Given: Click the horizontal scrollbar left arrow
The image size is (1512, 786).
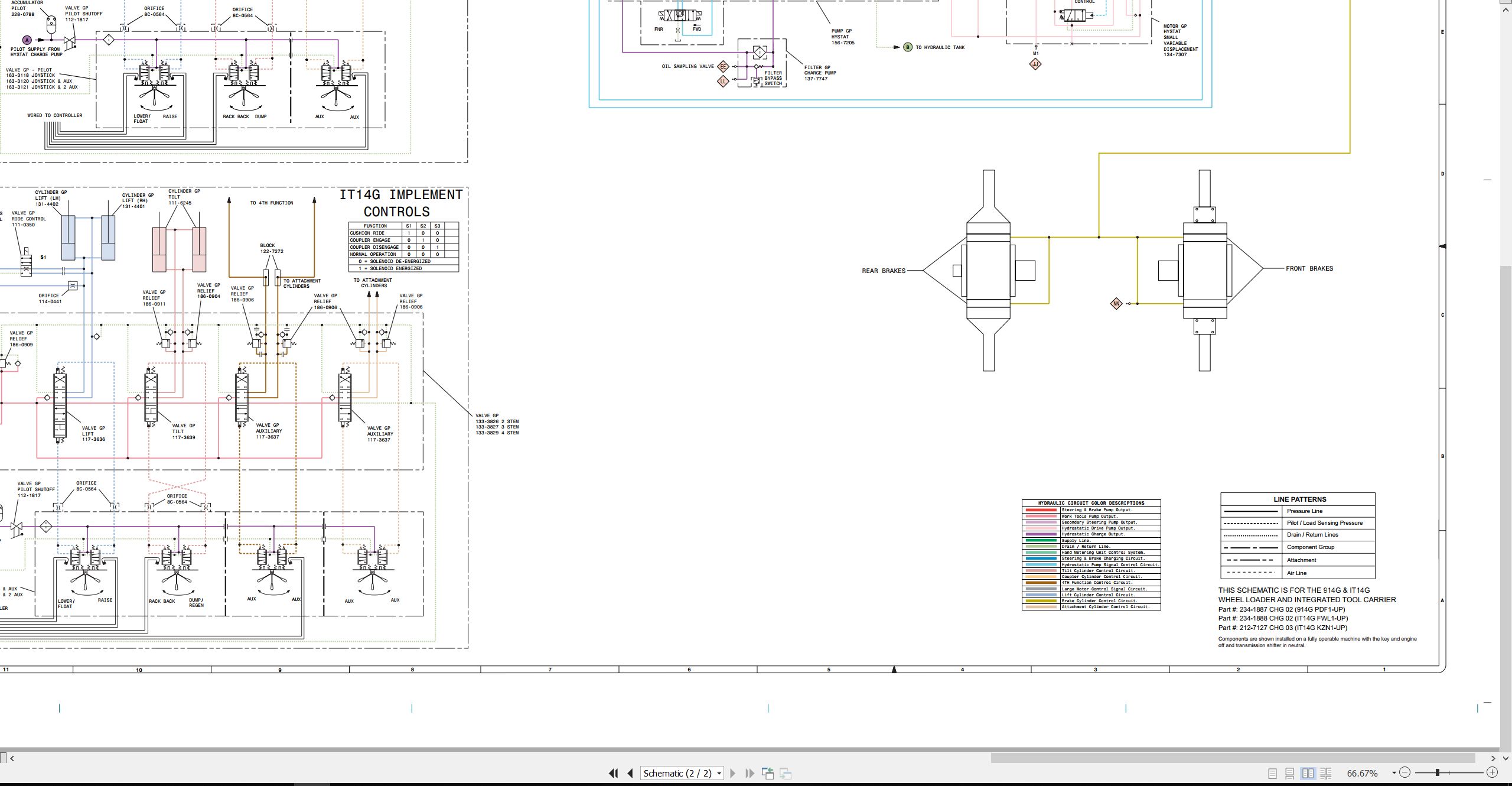Looking at the screenshot, I should 12,758.
